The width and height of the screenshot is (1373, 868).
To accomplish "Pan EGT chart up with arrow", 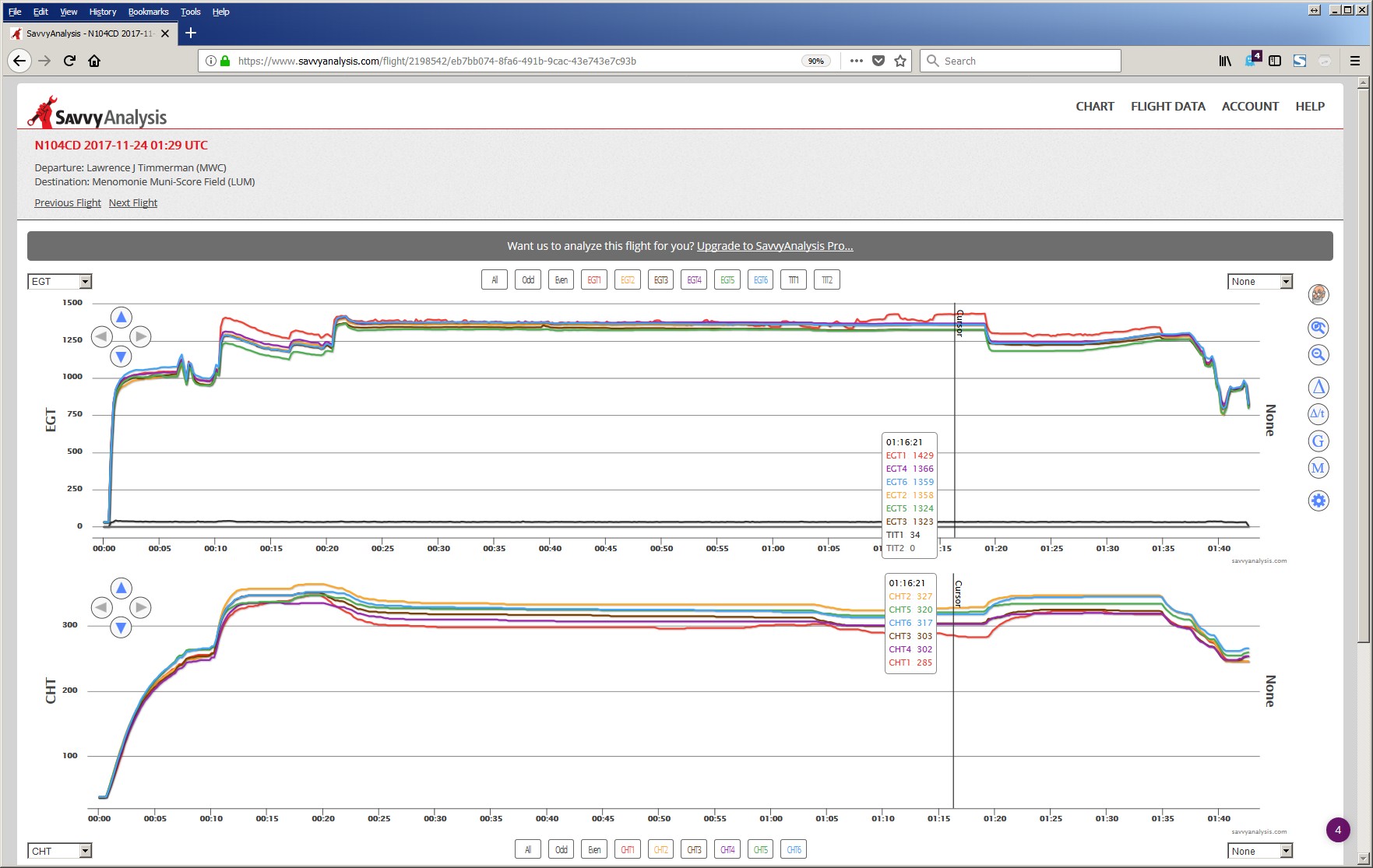I will 121,317.
